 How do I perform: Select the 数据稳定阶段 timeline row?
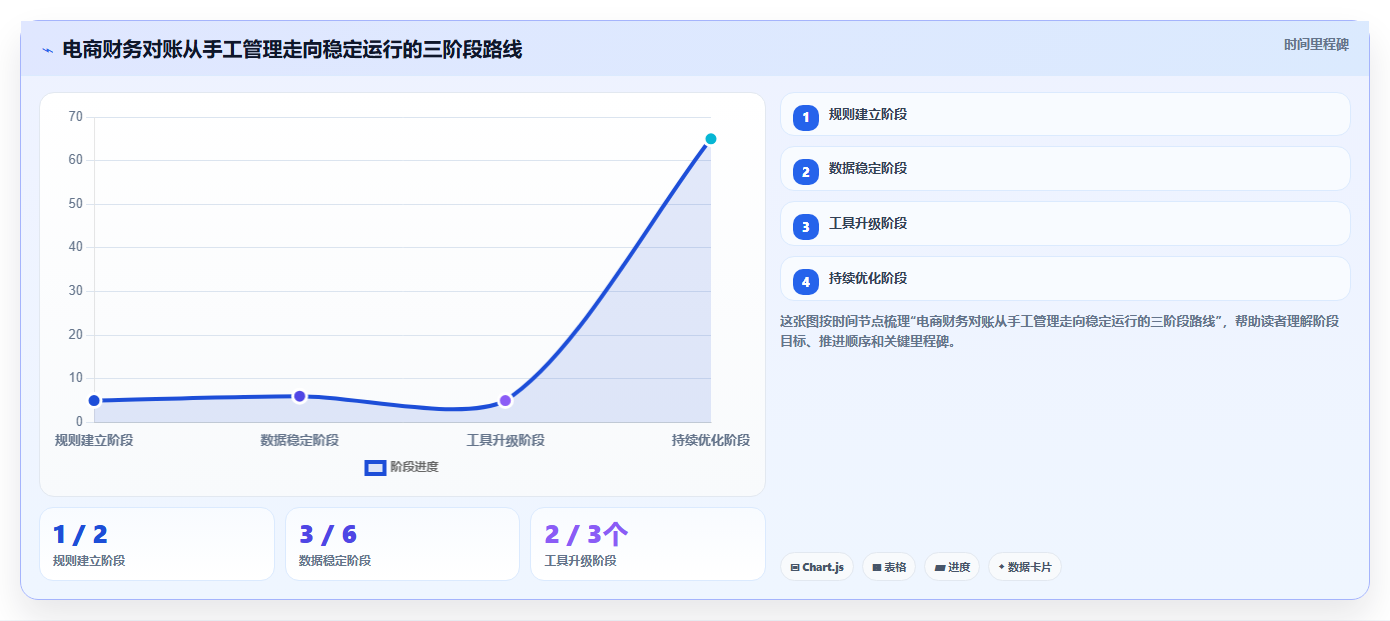coord(1065,169)
